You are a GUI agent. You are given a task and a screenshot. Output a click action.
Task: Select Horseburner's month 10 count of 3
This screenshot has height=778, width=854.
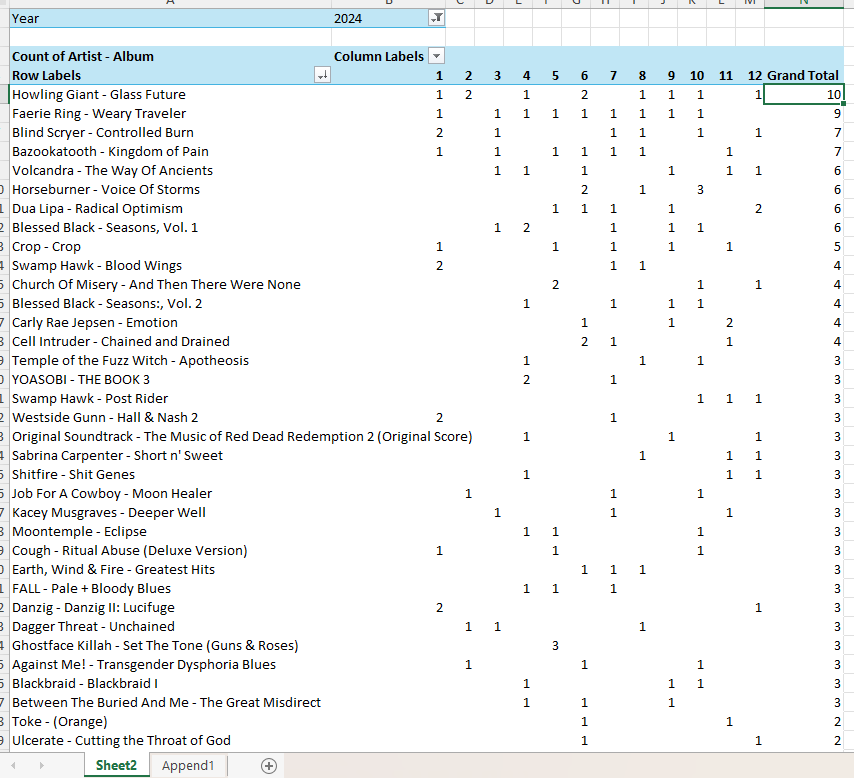tap(692, 190)
